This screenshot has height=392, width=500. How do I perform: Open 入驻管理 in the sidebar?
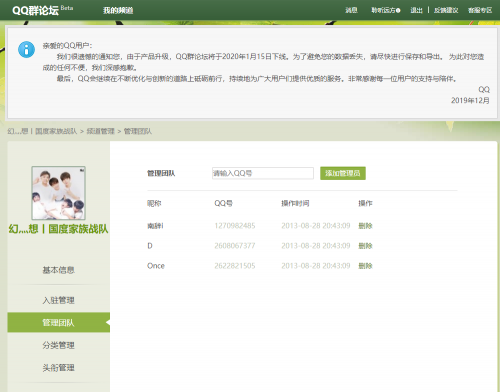coord(59,300)
